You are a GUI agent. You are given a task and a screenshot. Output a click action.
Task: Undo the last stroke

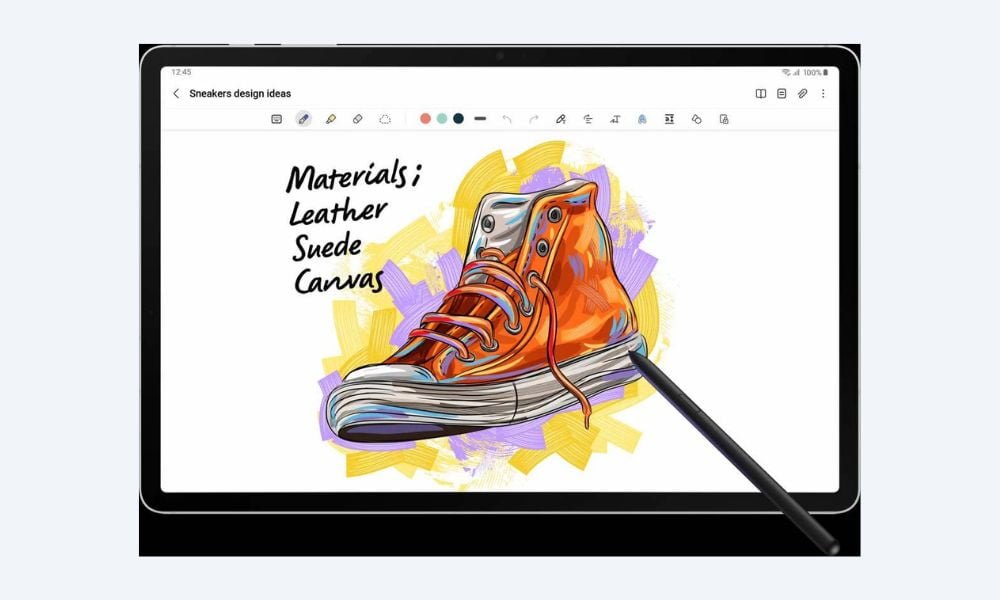507,119
